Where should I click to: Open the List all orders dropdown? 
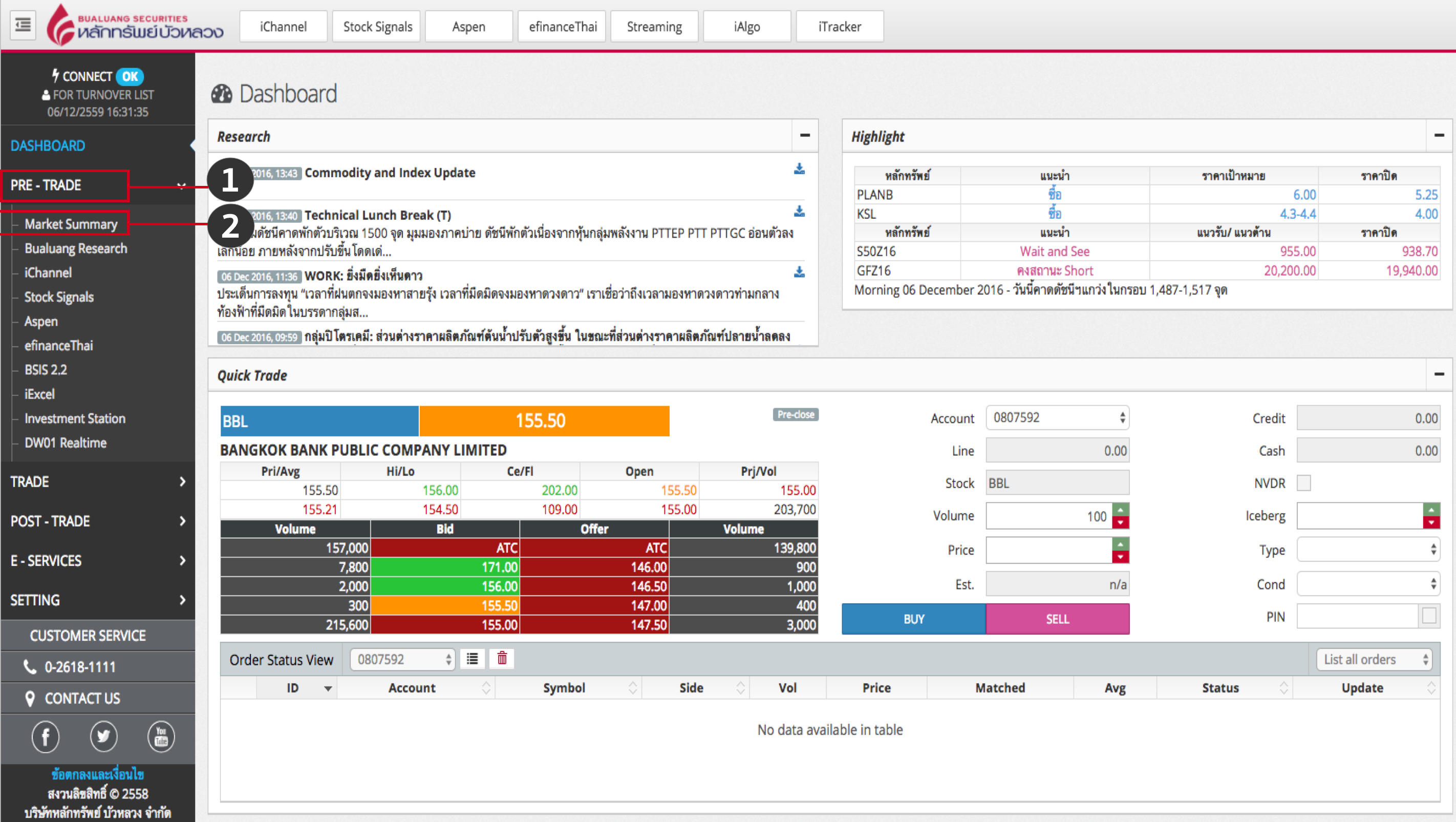[1374, 659]
